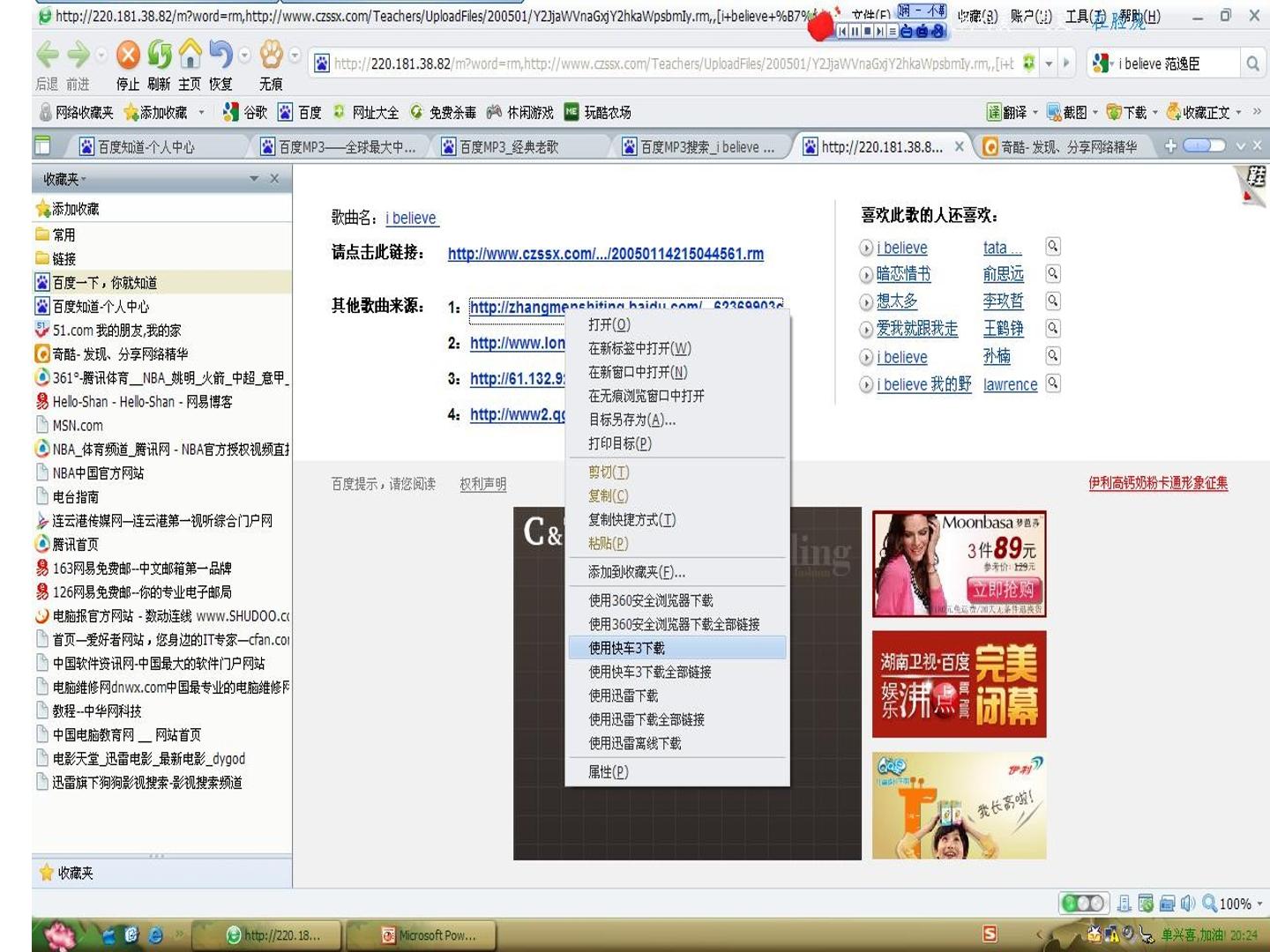Screen dimensions: 1270x952
Task: Open the 权利声明 link
Action: (483, 484)
